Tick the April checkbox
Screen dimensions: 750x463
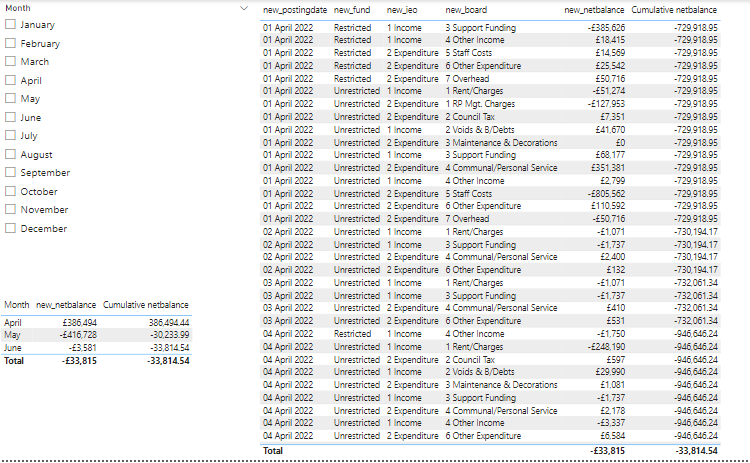pyautogui.click(x=10, y=80)
